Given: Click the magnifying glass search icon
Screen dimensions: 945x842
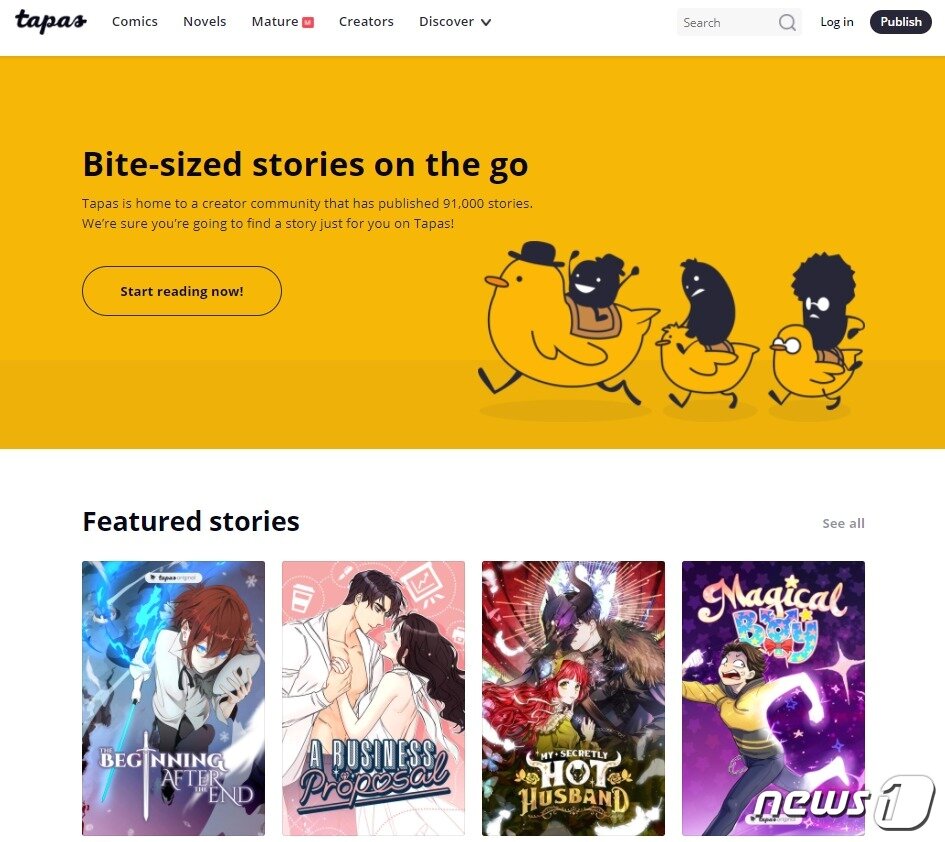Looking at the screenshot, I should [x=786, y=23].
